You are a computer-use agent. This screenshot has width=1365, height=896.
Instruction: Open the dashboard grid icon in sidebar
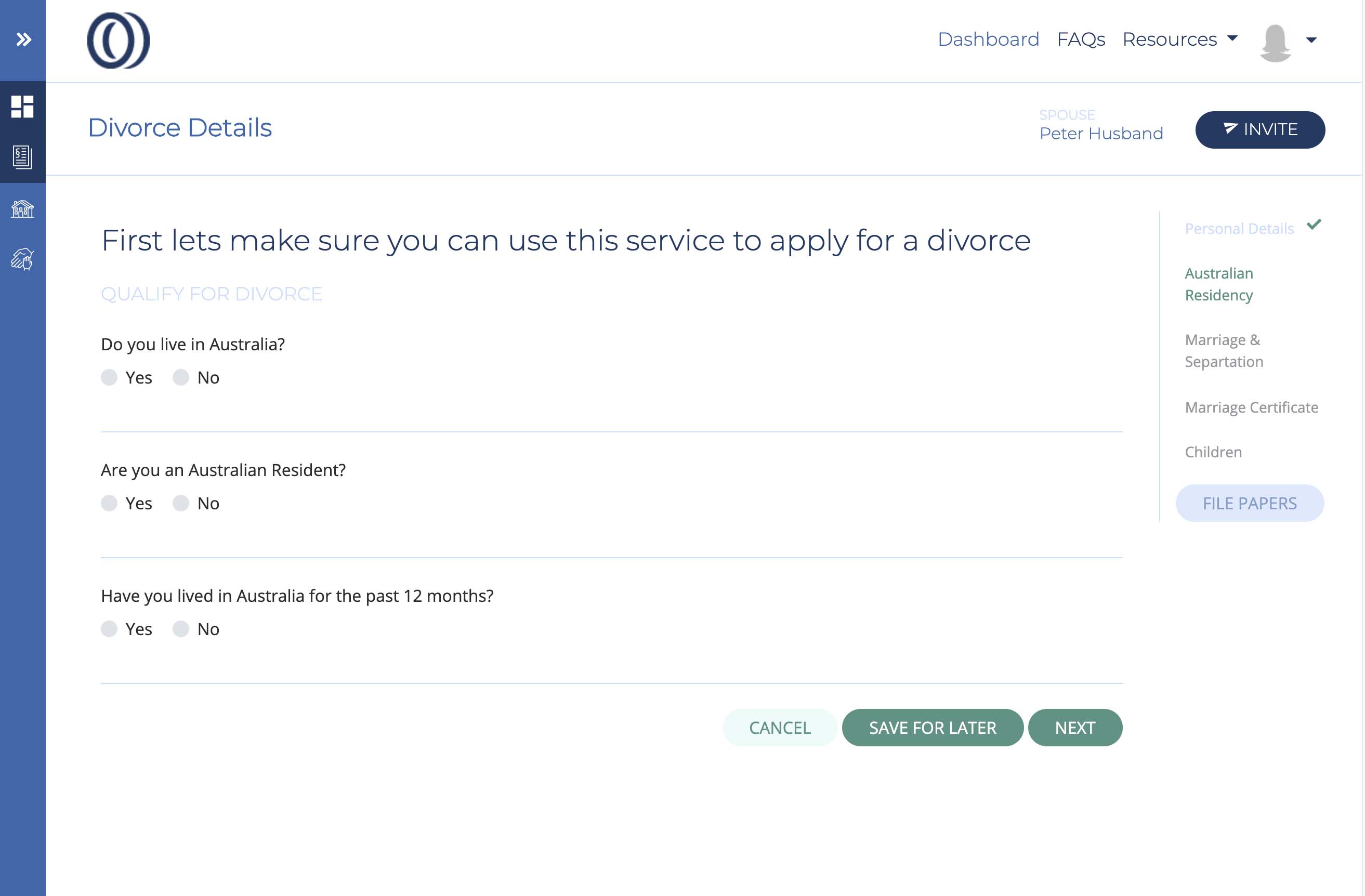[x=22, y=107]
